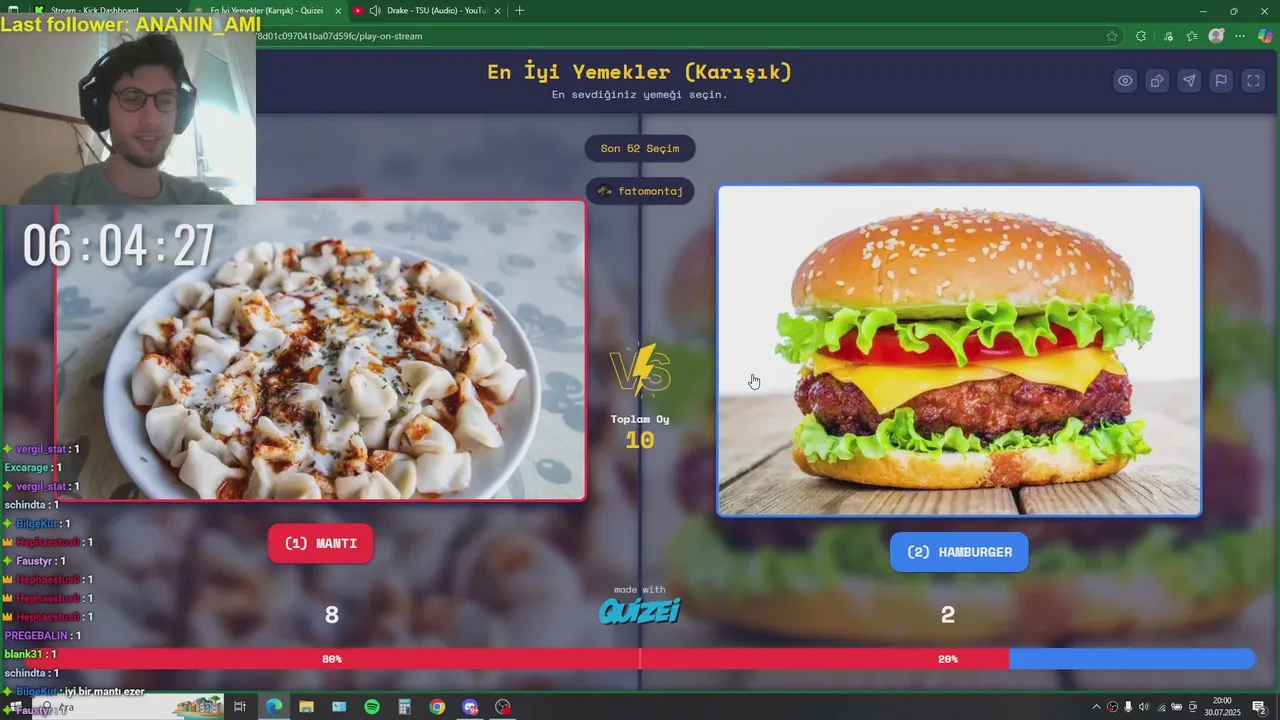
Task: Select the mantı food image
Action: 320,350
